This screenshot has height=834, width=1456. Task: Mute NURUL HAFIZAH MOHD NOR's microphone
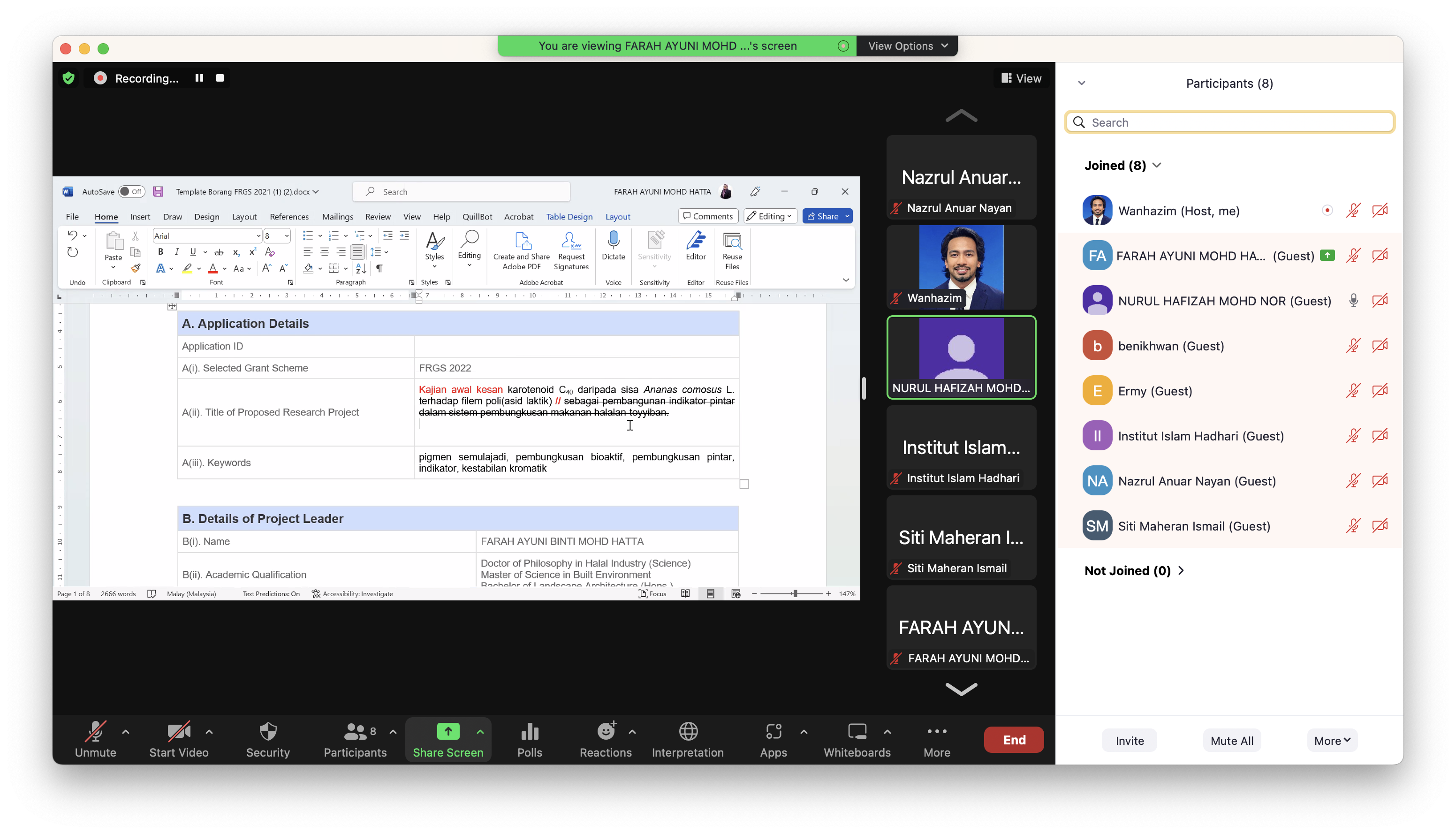pos(1353,301)
